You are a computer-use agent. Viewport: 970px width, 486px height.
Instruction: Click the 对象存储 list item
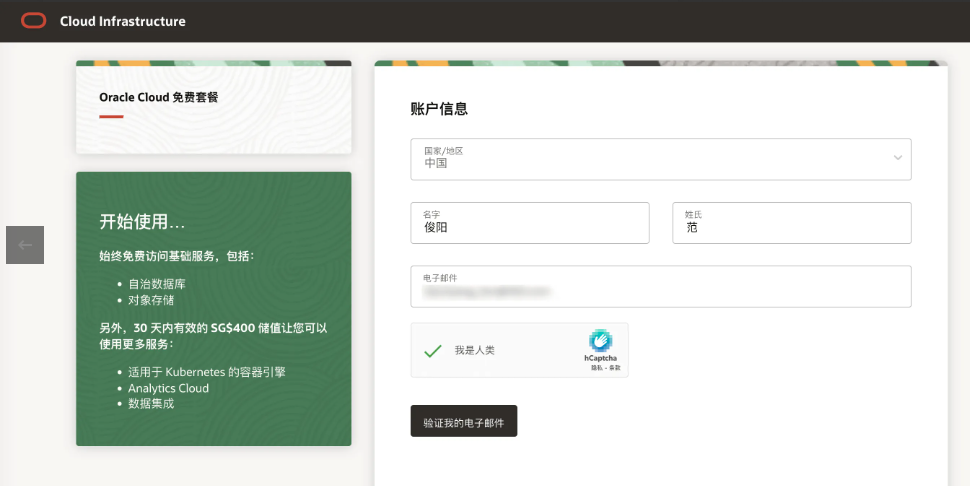(150, 299)
